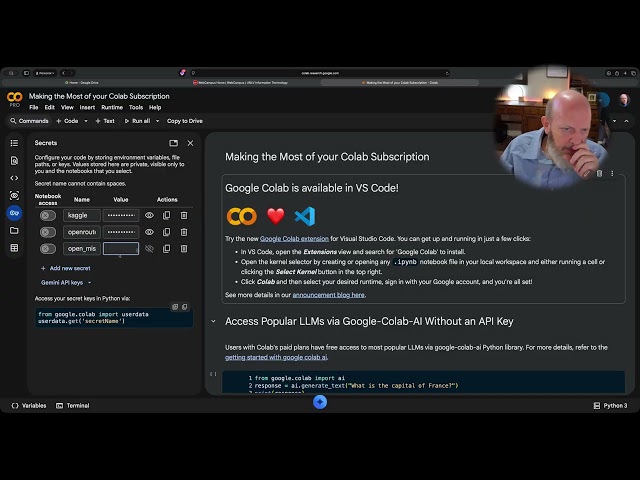This screenshot has width=640, height=480.
Task: Click the Commands search button
Action: [29, 121]
